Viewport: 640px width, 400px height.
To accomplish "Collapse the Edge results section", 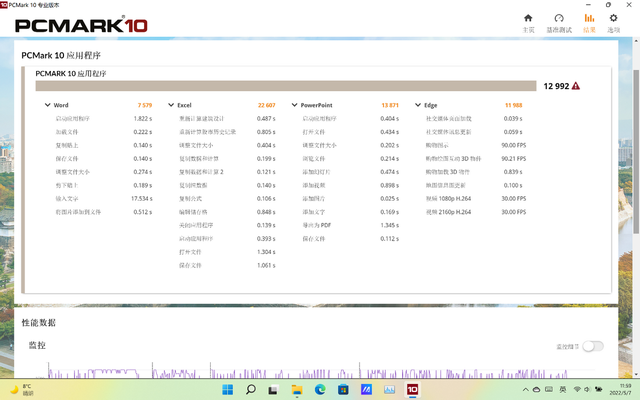I will coord(418,105).
